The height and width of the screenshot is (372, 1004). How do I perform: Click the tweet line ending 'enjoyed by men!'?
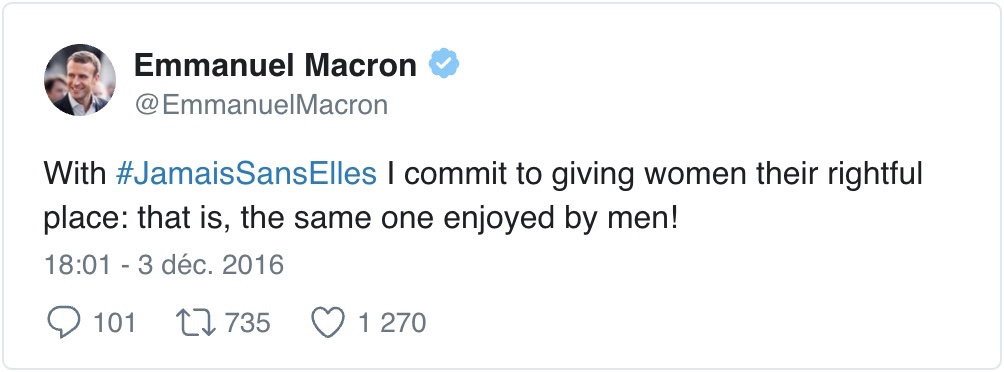(x=360, y=220)
